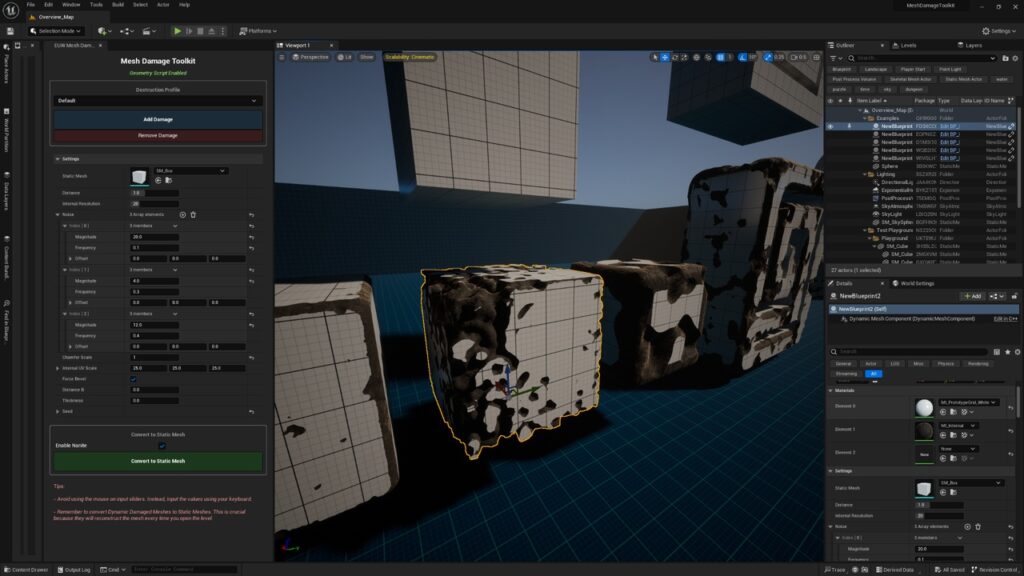Click the Distance value slider field
The image size is (1024, 576).
click(153, 192)
